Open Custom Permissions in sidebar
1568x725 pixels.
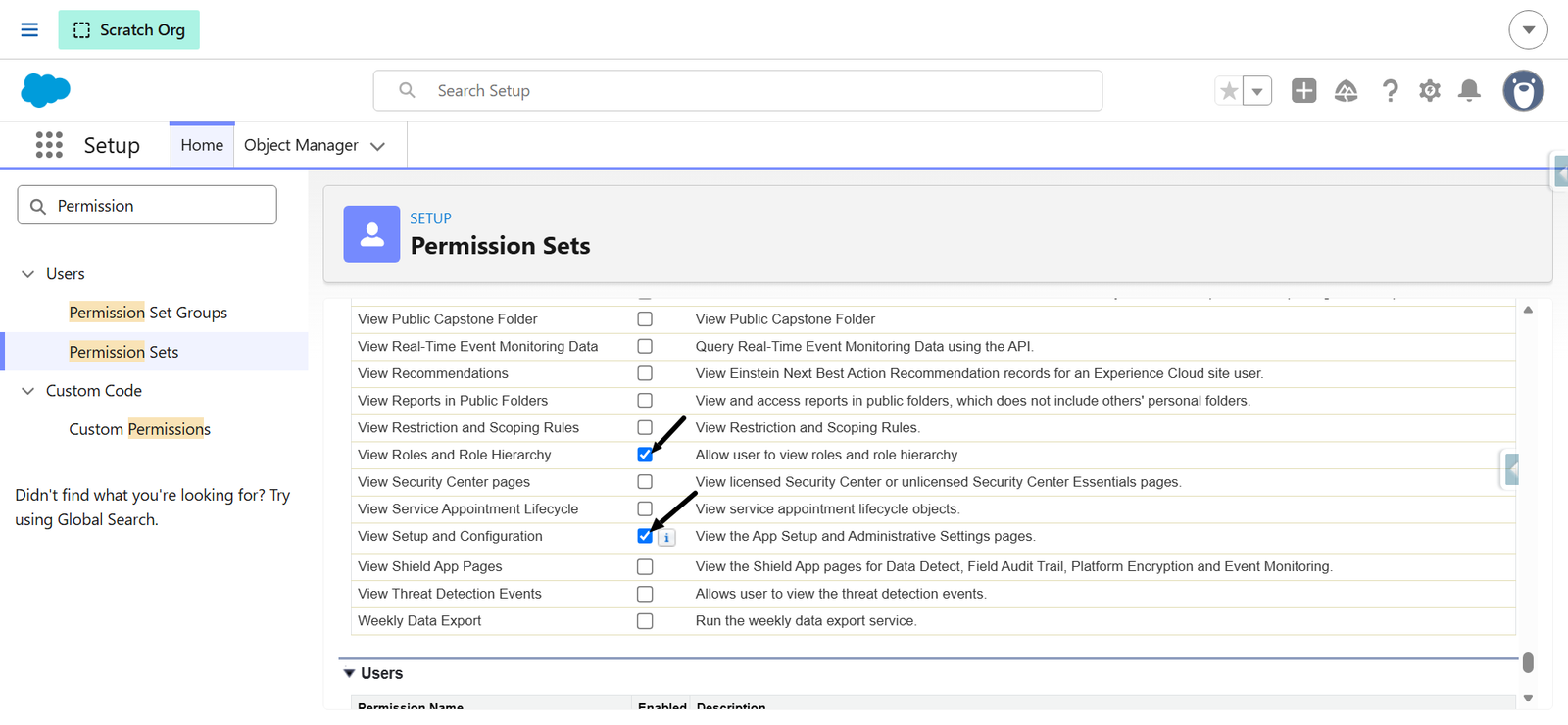point(140,429)
